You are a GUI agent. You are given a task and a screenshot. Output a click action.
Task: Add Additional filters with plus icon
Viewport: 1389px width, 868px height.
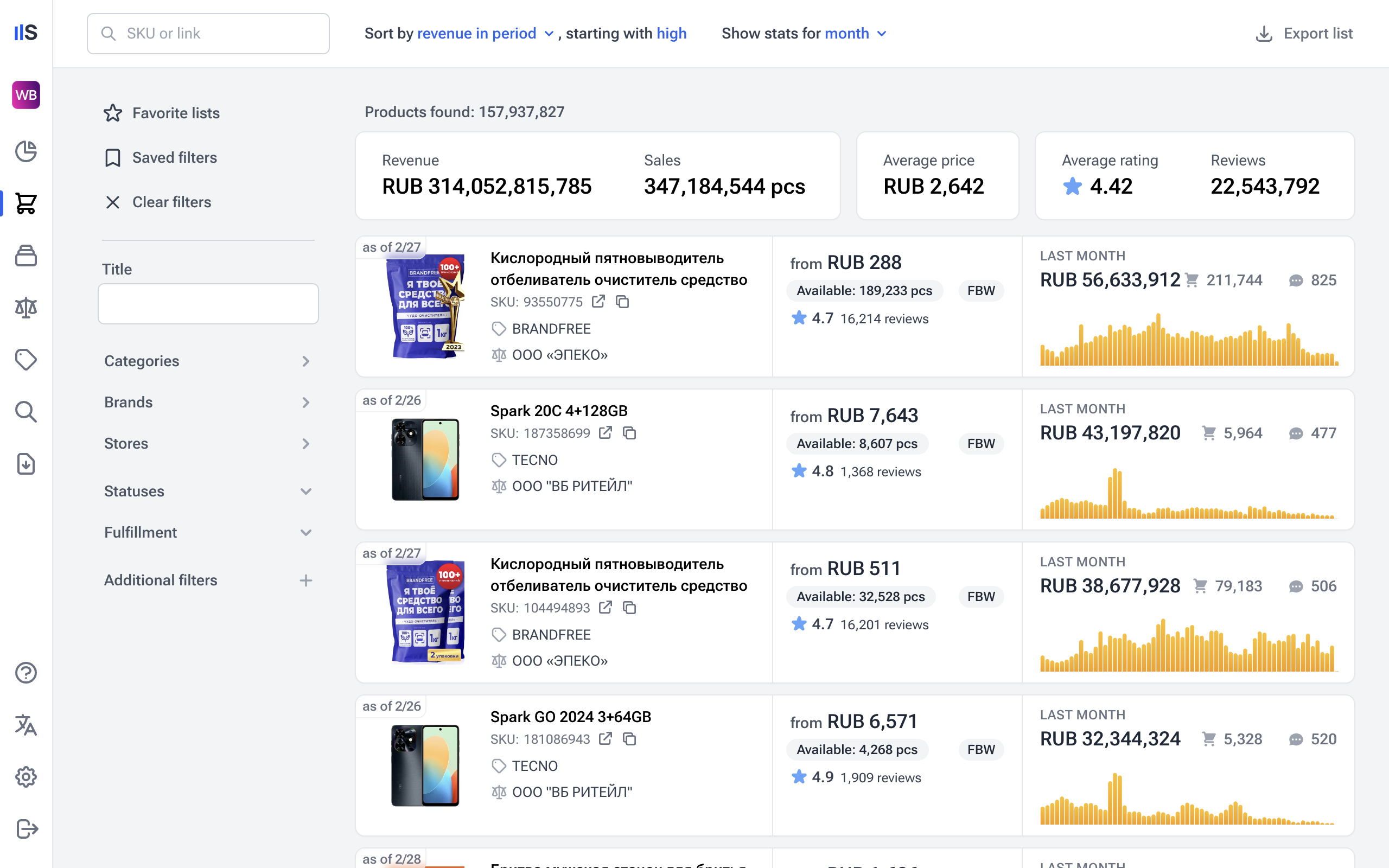click(x=306, y=580)
